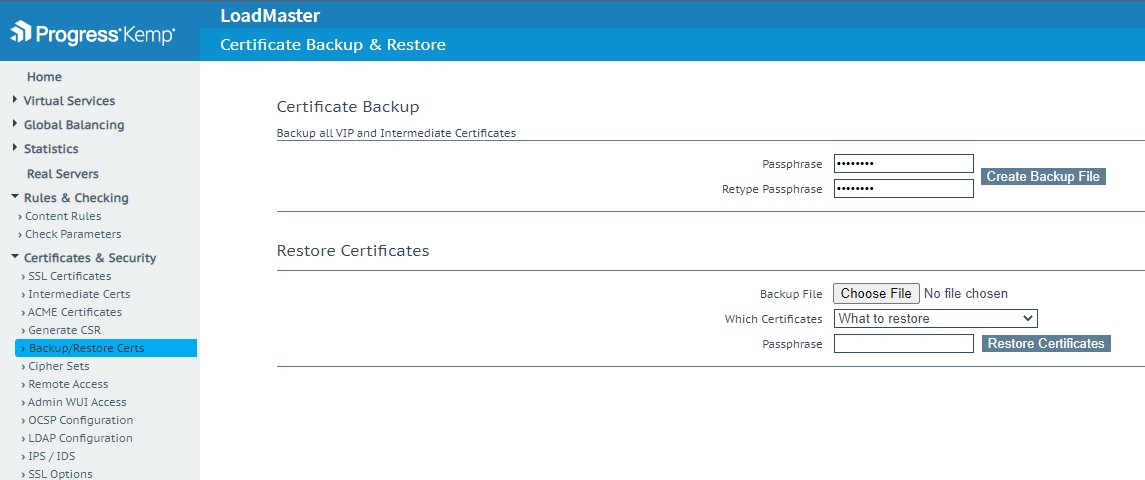Collapse Certificates & Security section arrow
The image size is (1145, 480).
pyautogui.click(x=15, y=256)
